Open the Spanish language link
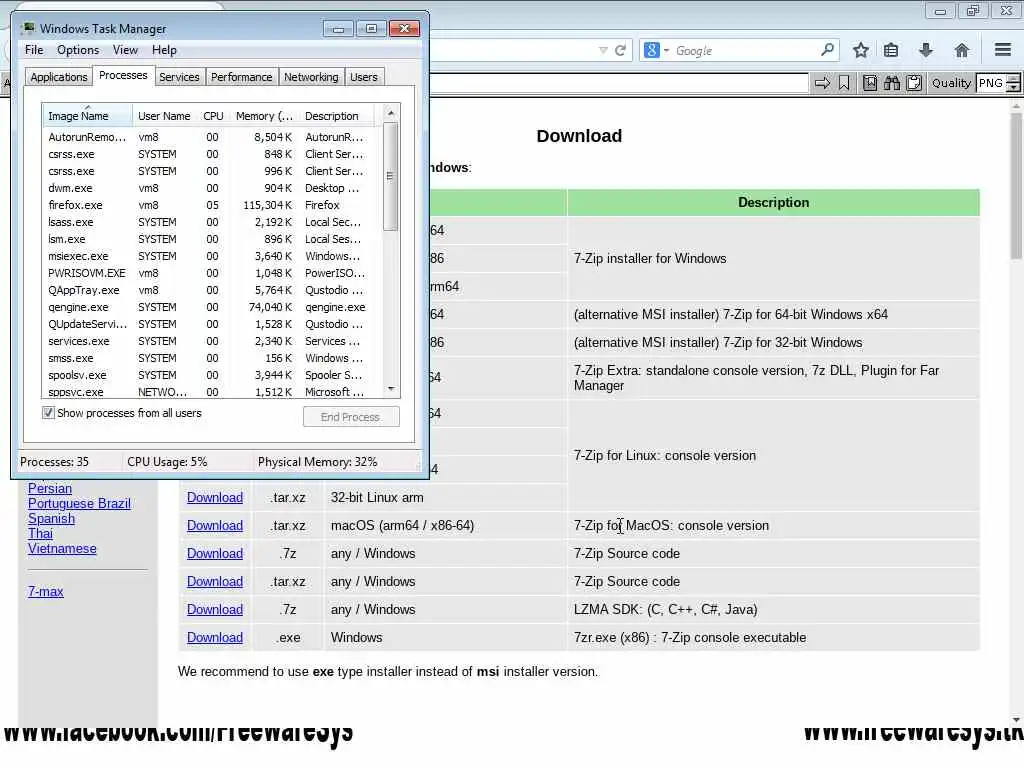The height and width of the screenshot is (768, 1024). tap(51, 519)
